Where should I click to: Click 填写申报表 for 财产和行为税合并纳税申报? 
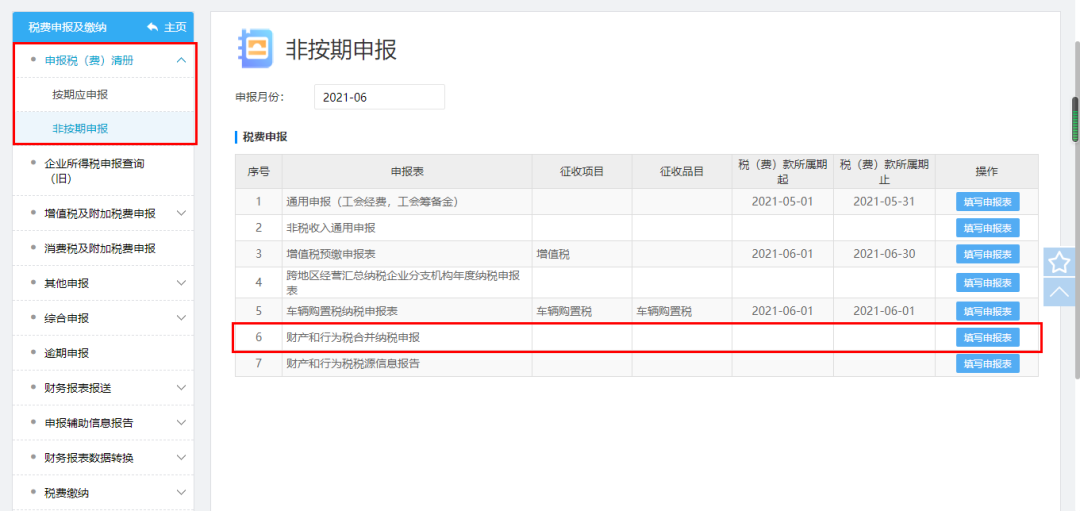986,338
